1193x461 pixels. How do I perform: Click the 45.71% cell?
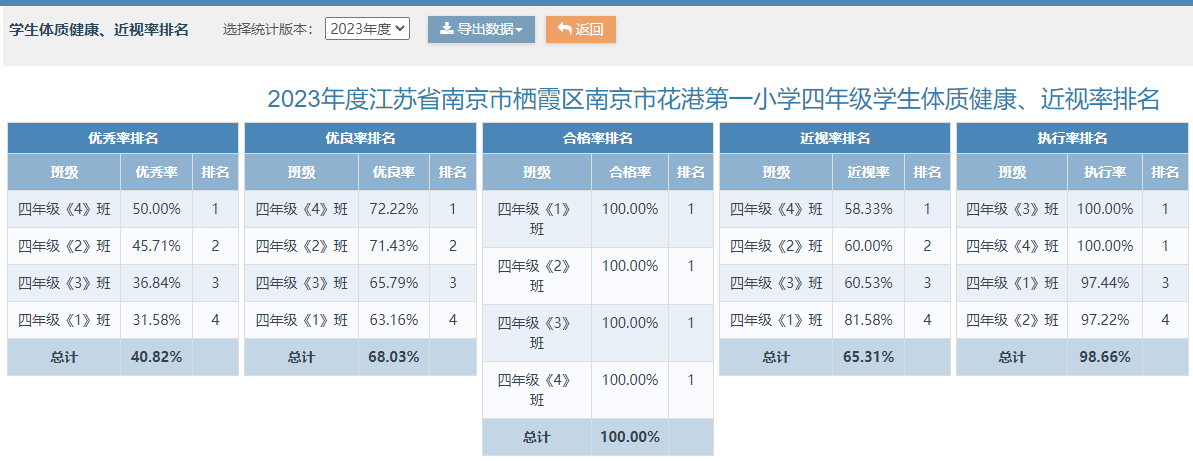tap(157, 246)
